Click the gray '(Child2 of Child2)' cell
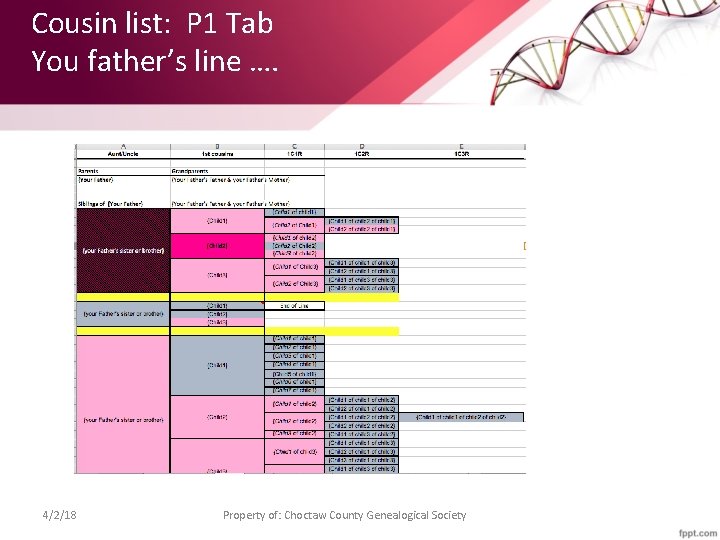This screenshot has height=540, width=720. [294, 246]
